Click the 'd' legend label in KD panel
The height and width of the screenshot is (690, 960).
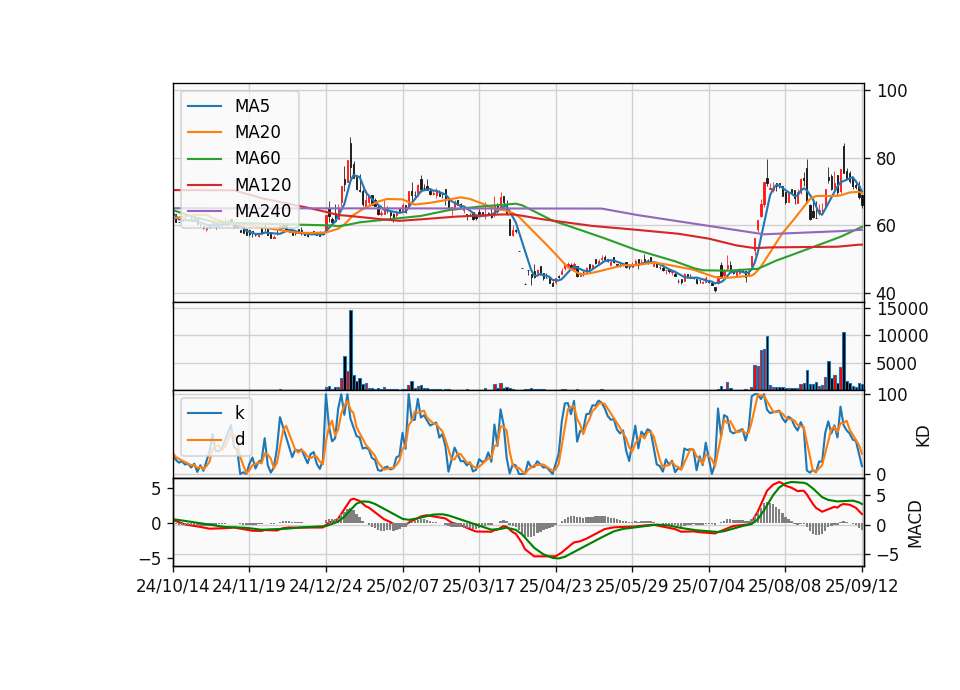click(239, 439)
